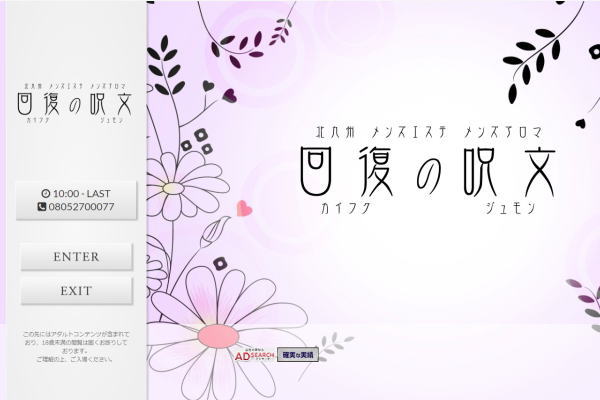Image resolution: width=600 pixels, height=400 pixels.
Task: Click the large 回復の呪文 title logo
Action: [x=427, y=170]
